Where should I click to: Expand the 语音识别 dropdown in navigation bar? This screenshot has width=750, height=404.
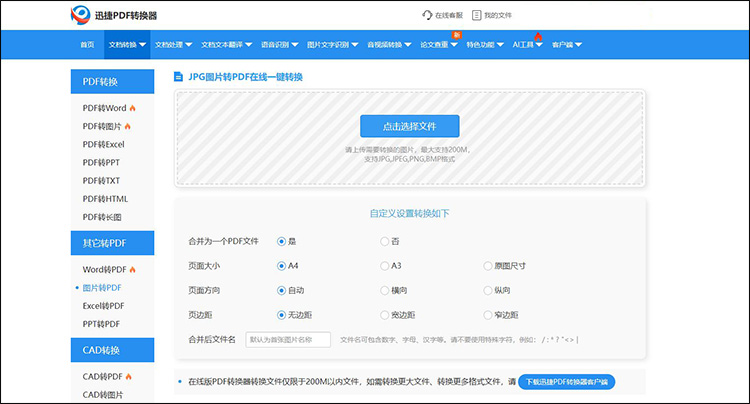pos(281,45)
